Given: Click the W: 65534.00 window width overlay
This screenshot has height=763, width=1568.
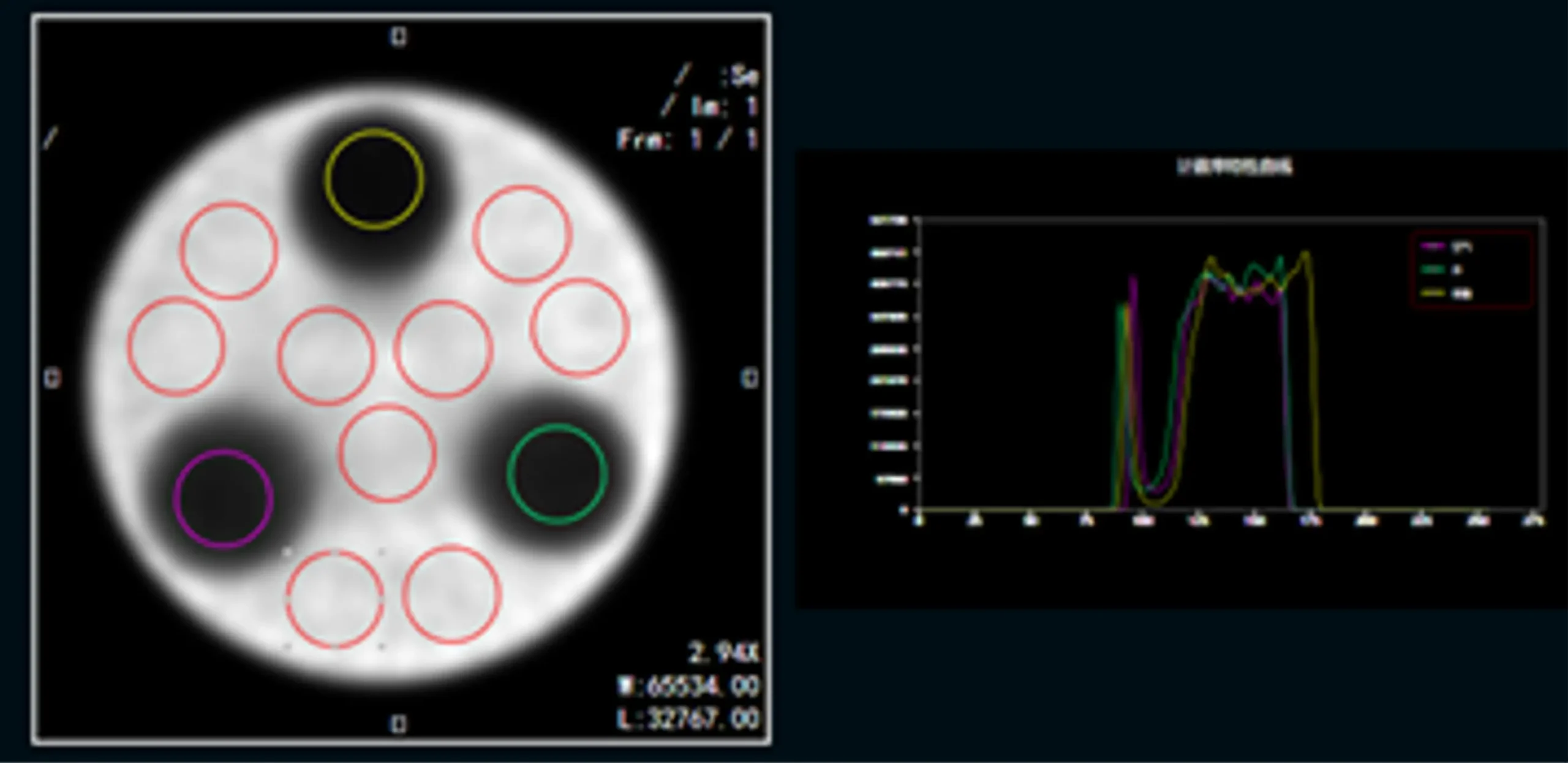Looking at the screenshot, I should pyautogui.click(x=688, y=686).
